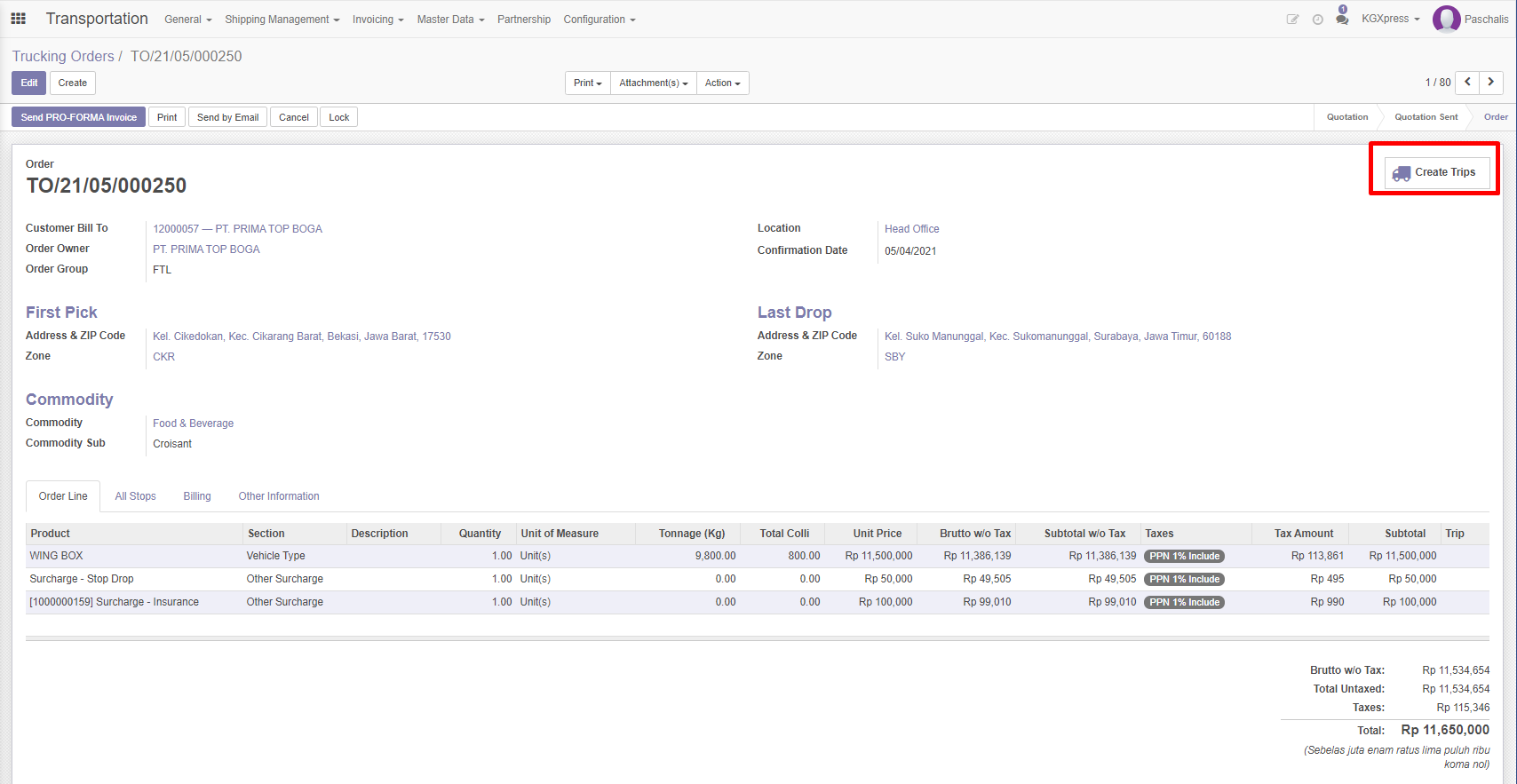Click the Product column header

134,534
